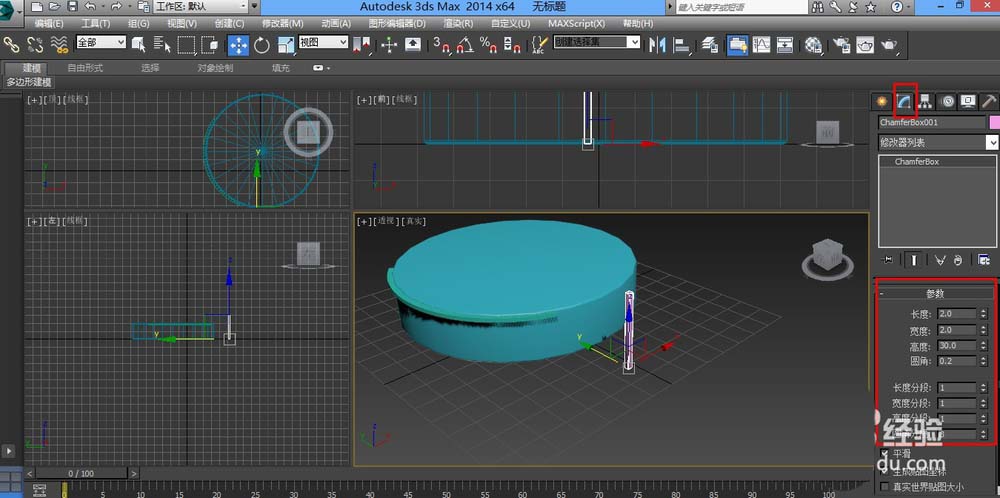Switch to the 自由形式 ribbon tab
The width and height of the screenshot is (1000, 498).
85,68
